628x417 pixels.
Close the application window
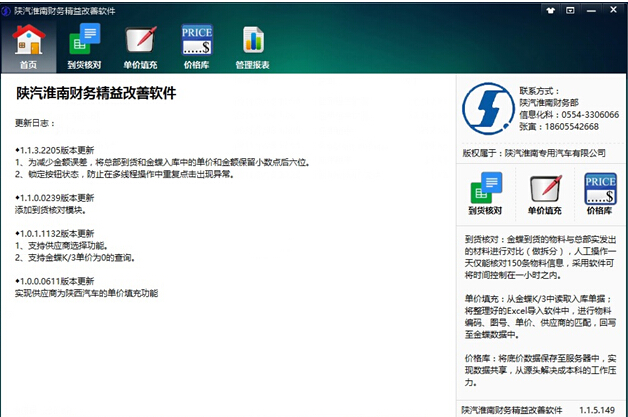click(x=615, y=8)
